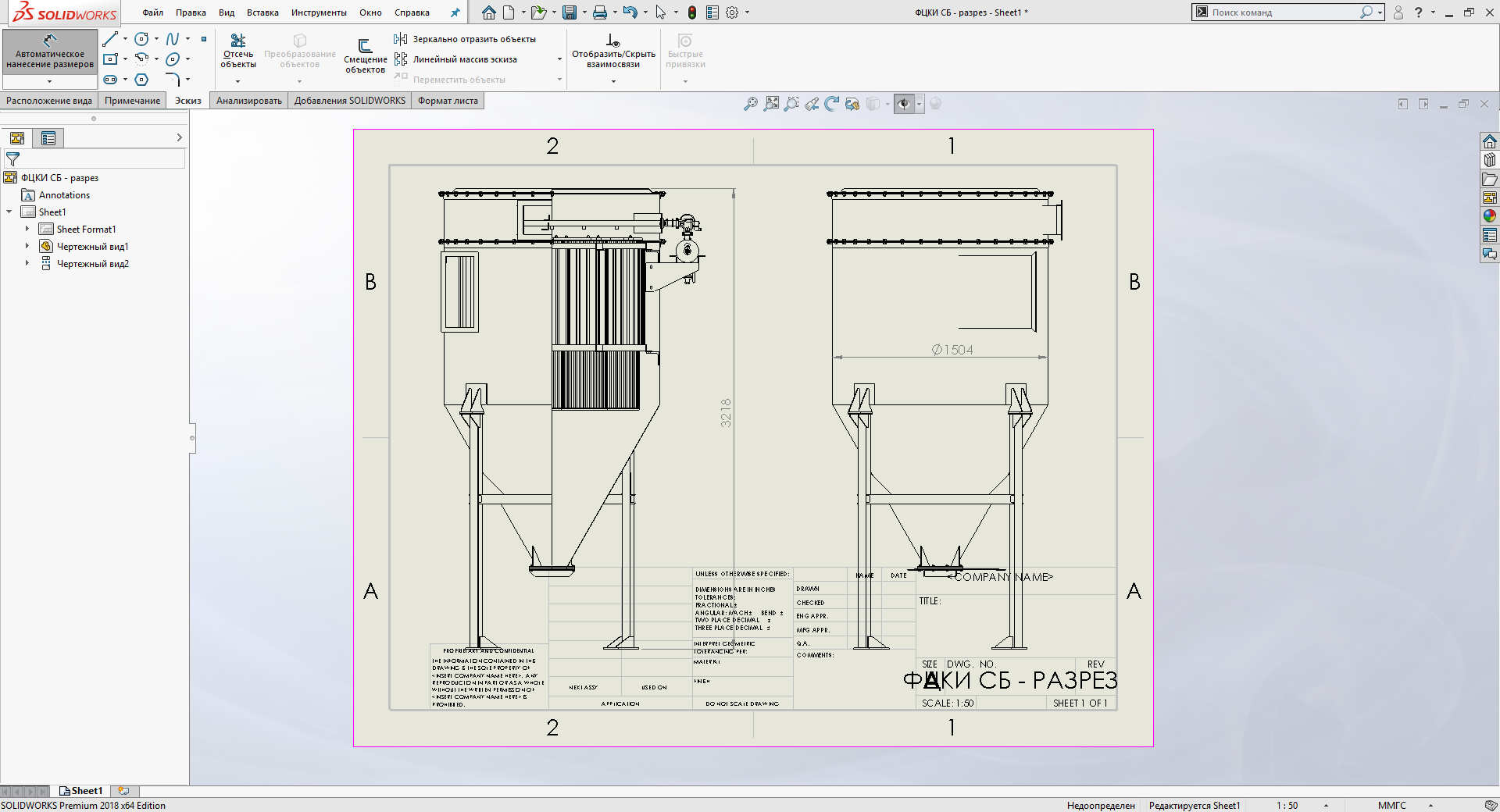
Task: Expand the Sheet Format1 tree node
Action: (27, 230)
